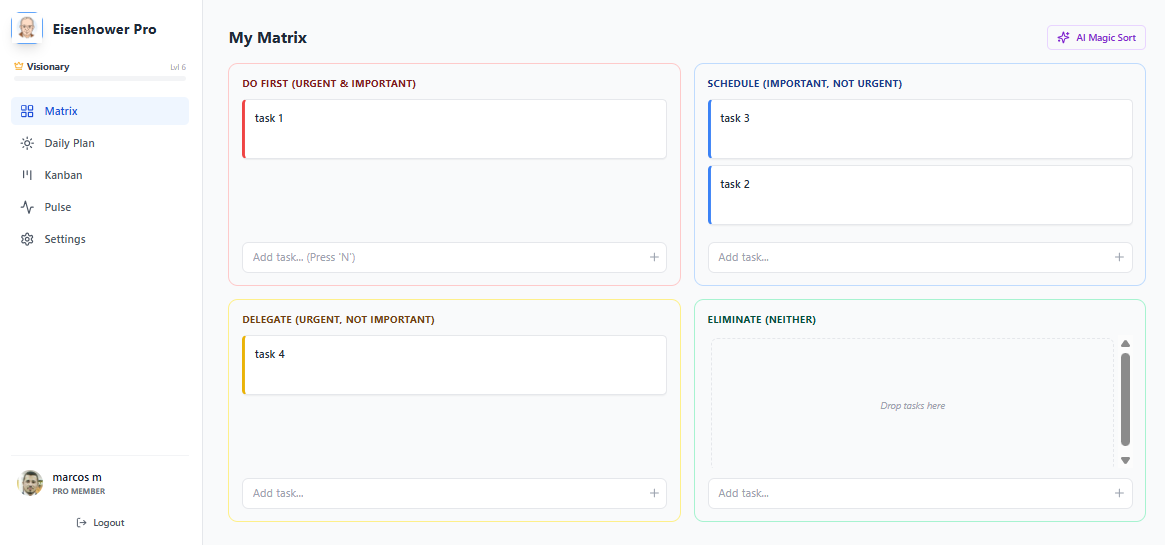The image size is (1165, 545).
Task: Click the Settings gear icon
Action: coord(27,239)
